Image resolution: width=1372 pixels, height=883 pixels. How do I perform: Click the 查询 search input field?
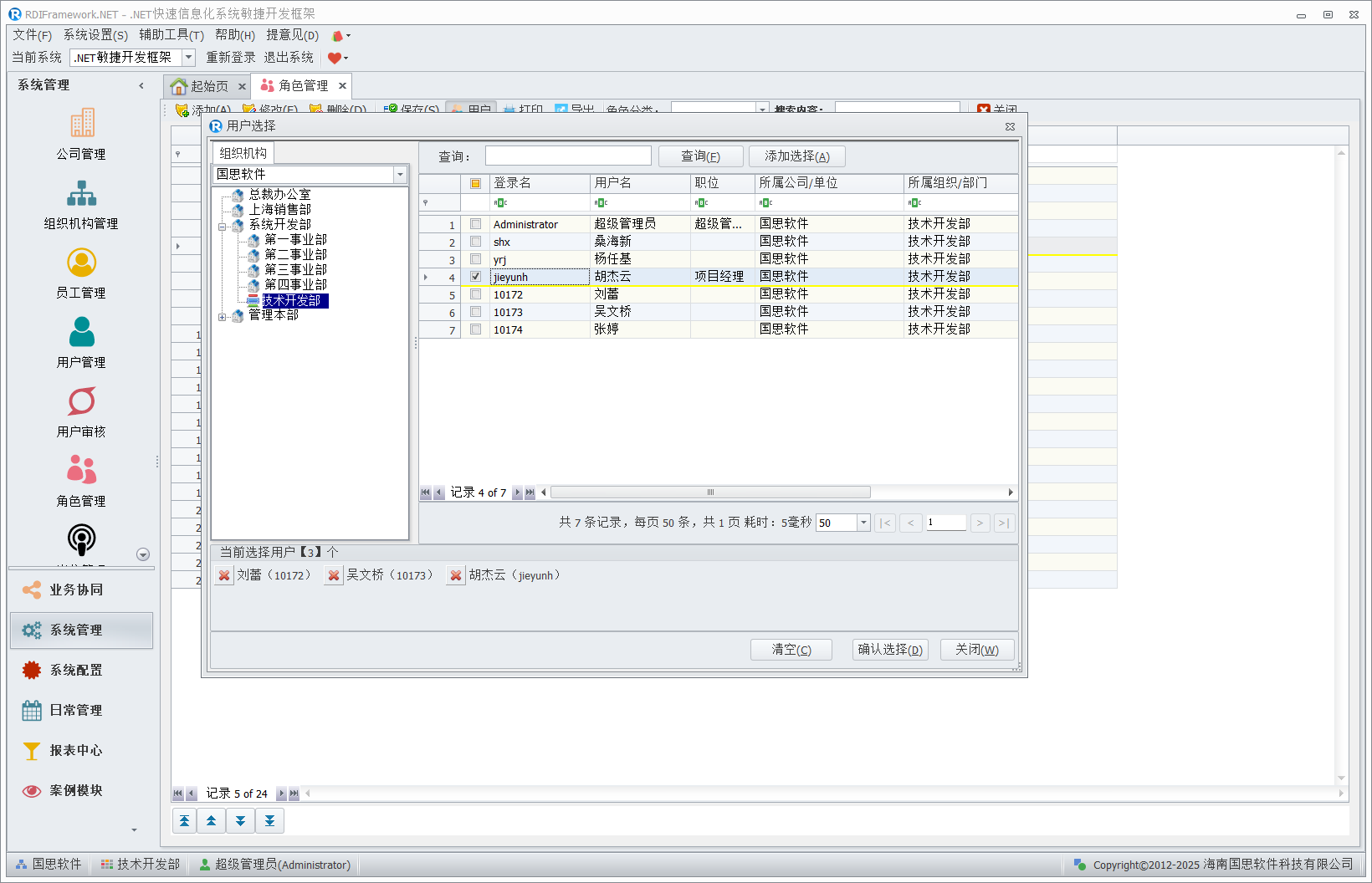click(x=568, y=156)
